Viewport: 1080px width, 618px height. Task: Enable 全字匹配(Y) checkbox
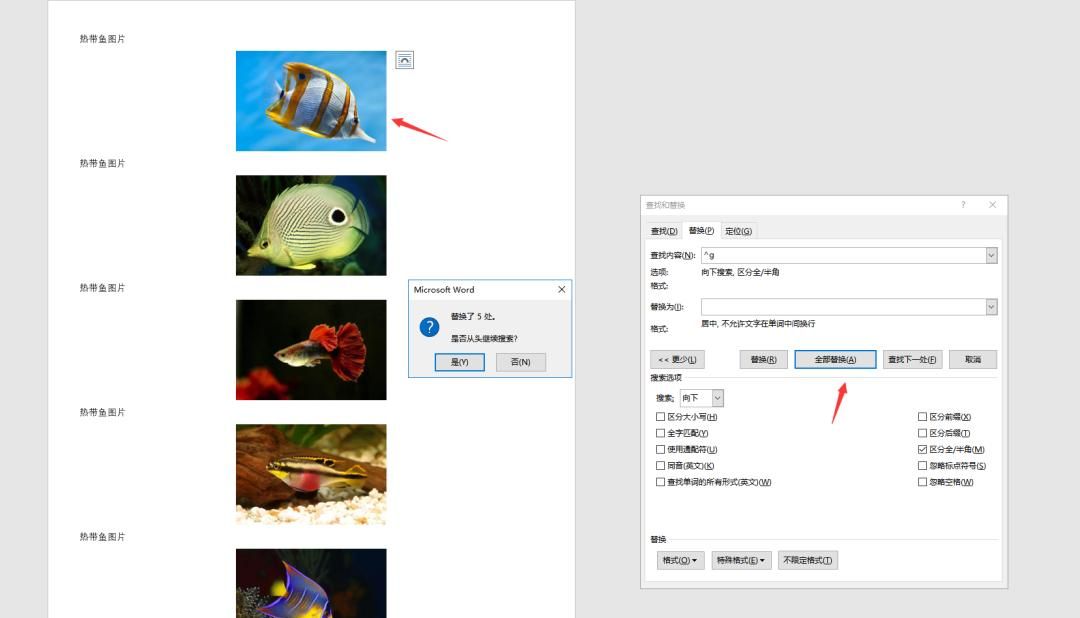tap(661, 433)
